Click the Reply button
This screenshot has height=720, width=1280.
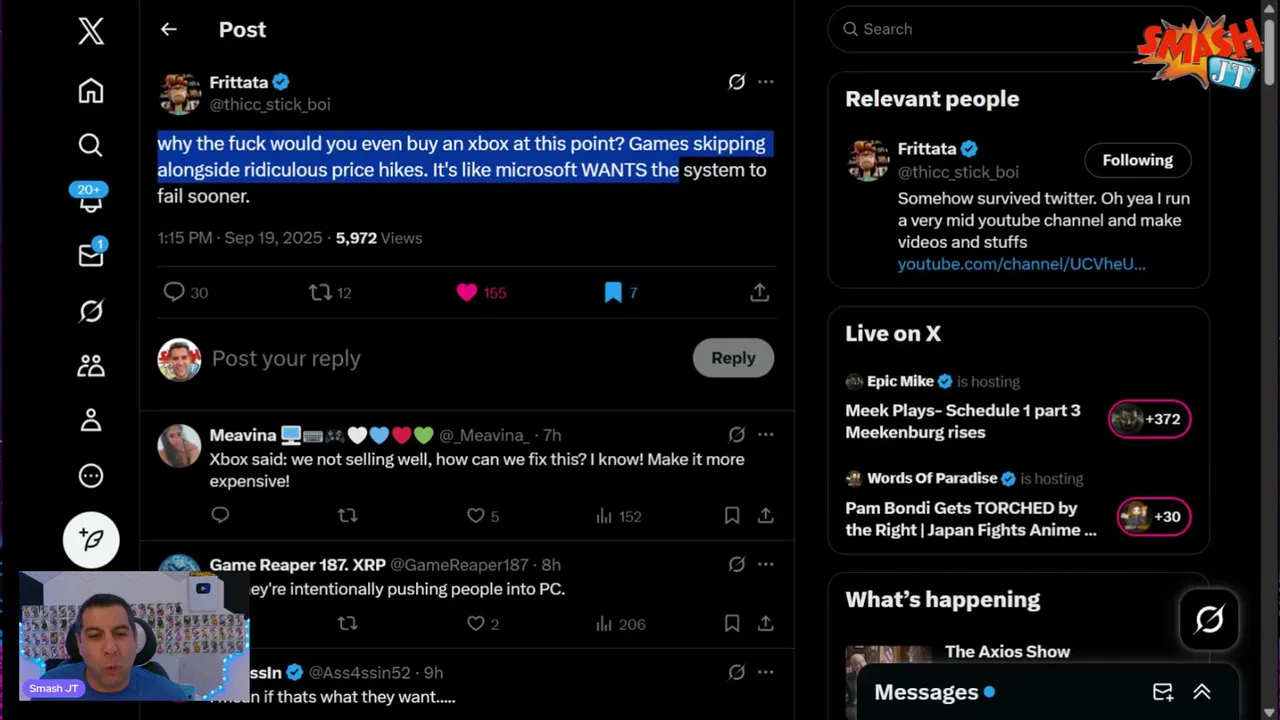733,358
